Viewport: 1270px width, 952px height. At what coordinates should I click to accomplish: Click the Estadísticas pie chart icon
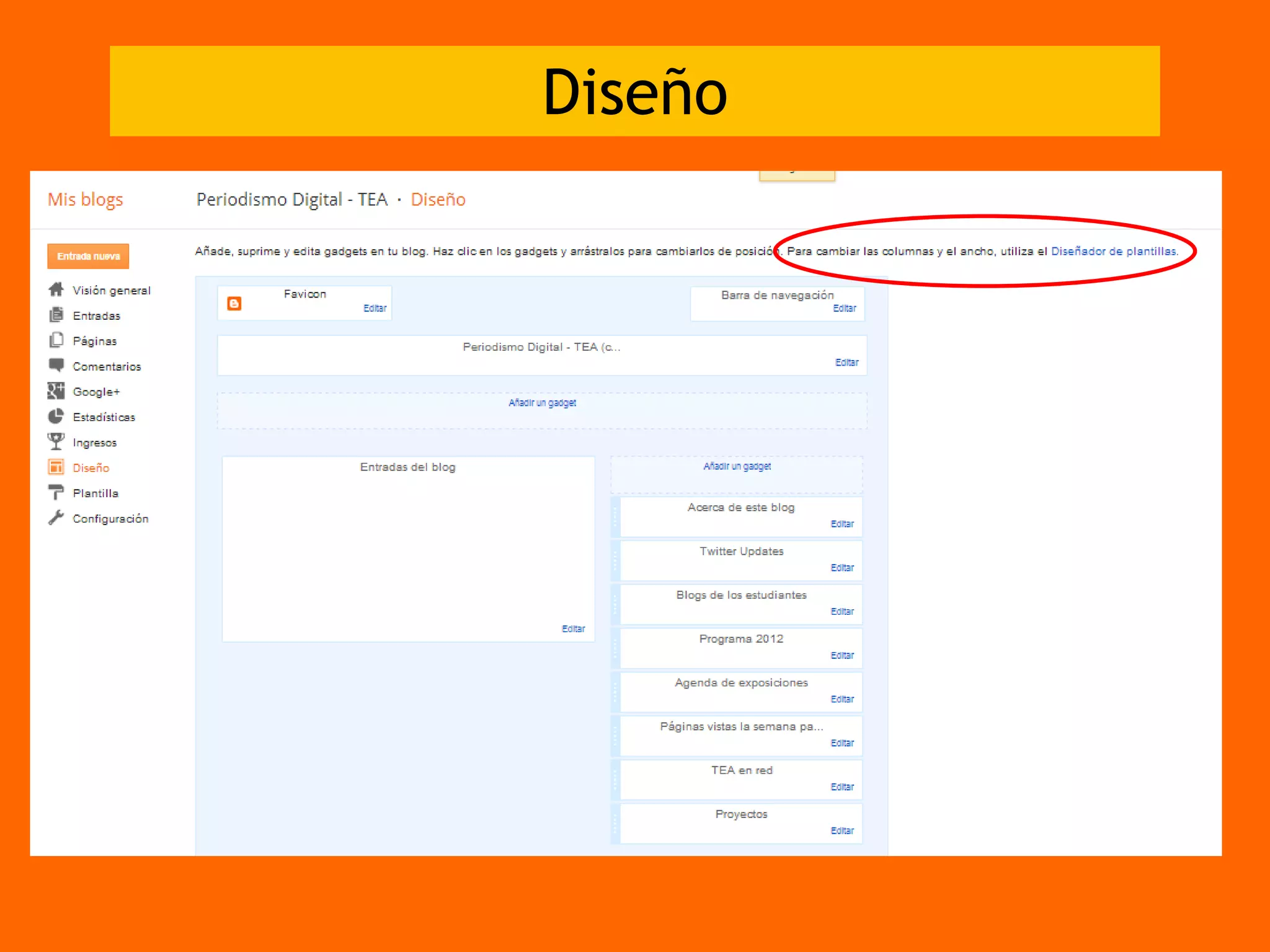[56, 416]
